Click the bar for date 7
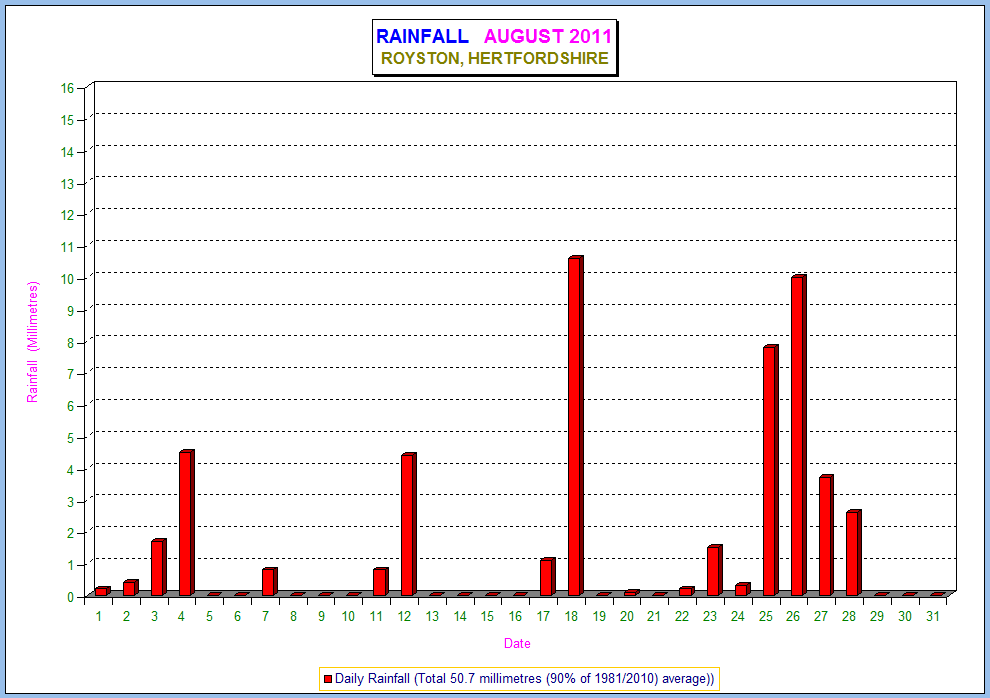The height and width of the screenshot is (698, 990). pyautogui.click(x=270, y=582)
